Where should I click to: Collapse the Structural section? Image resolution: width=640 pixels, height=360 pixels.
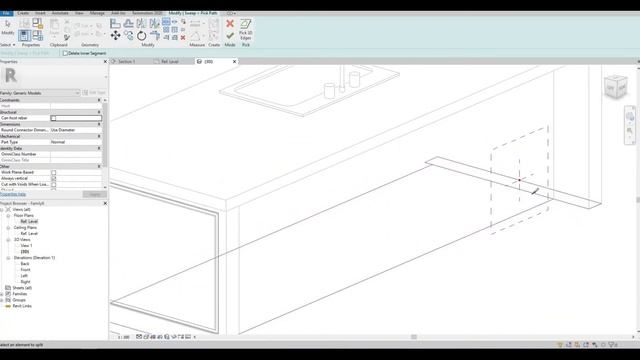[99, 112]
